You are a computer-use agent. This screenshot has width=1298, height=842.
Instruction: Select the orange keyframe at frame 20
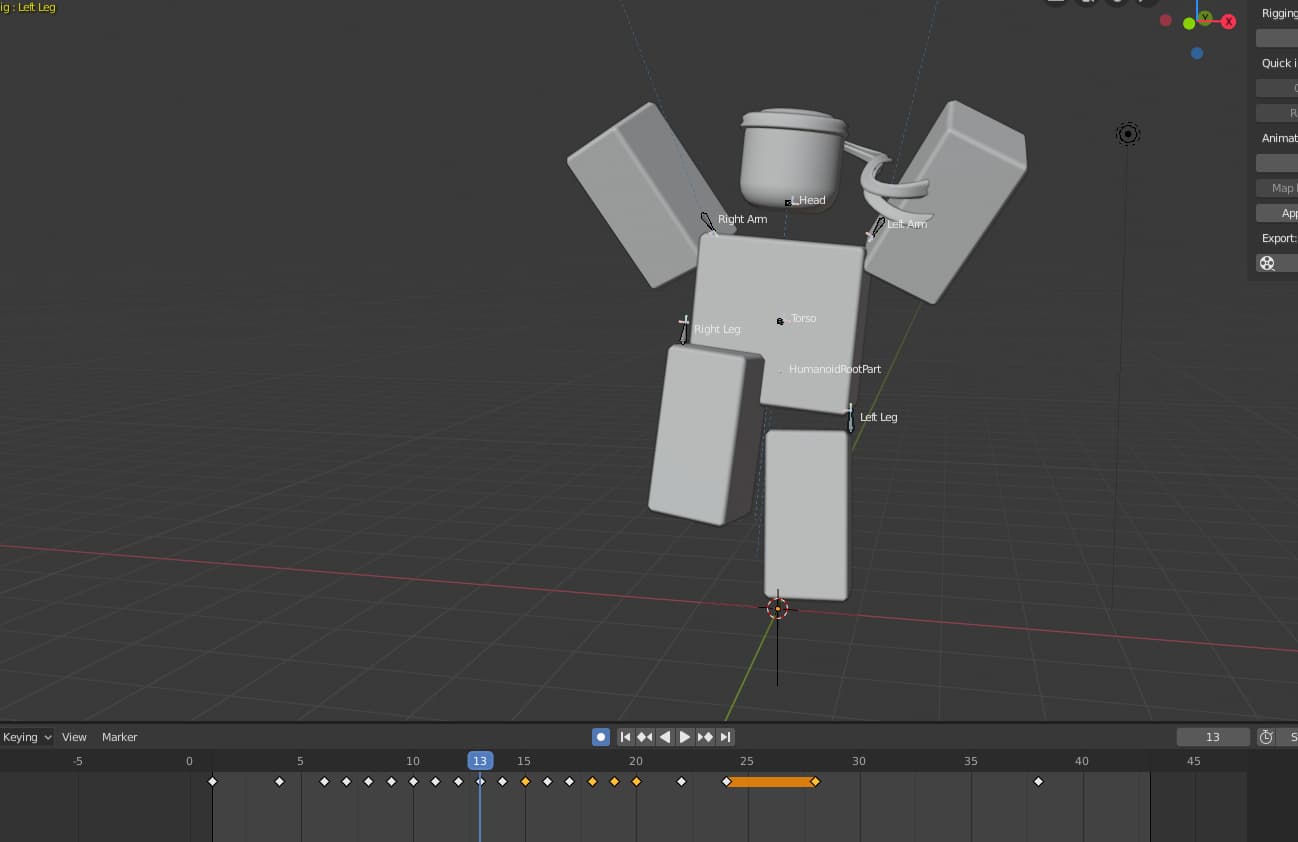[636, 781]
